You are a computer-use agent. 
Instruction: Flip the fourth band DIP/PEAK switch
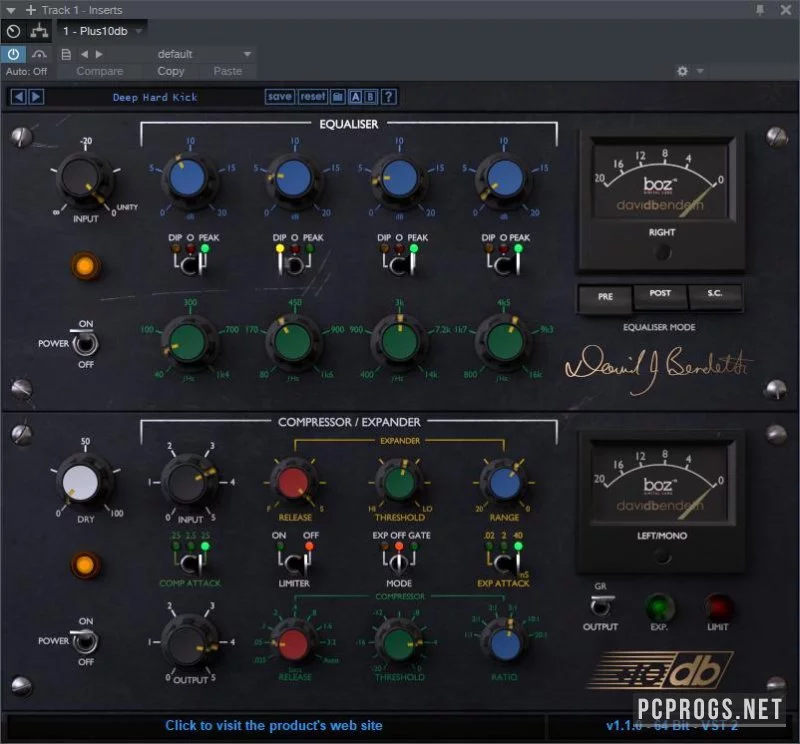point(504,263)
